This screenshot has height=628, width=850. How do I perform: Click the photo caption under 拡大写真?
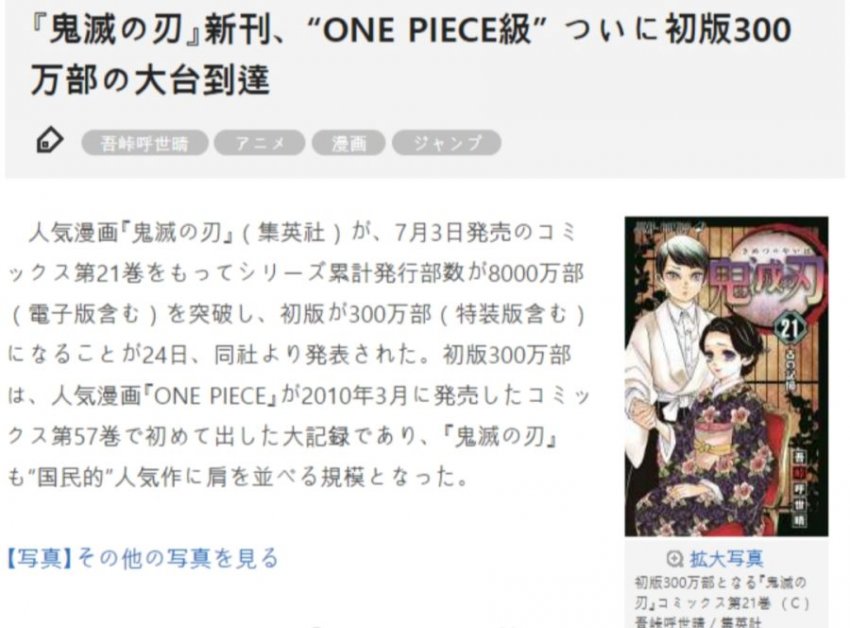point(722,601)
